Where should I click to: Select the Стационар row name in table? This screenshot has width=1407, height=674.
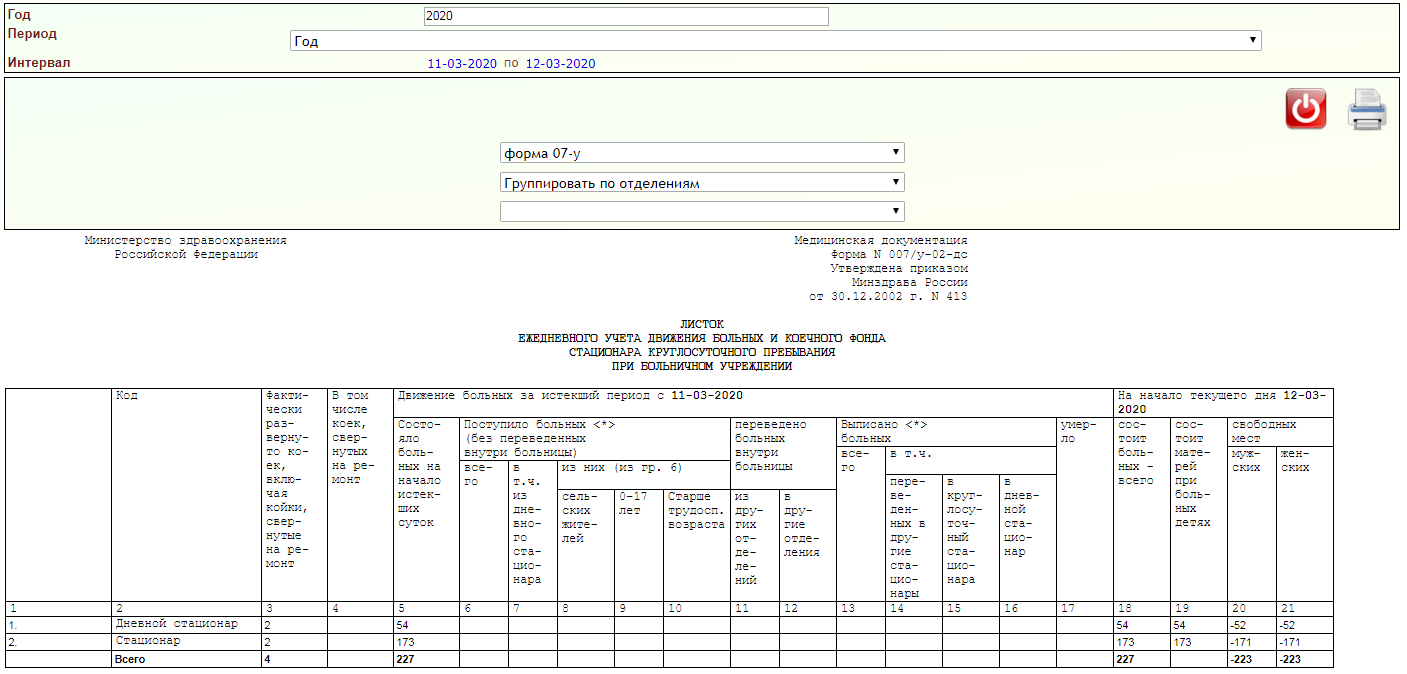[x=148, y=641]
